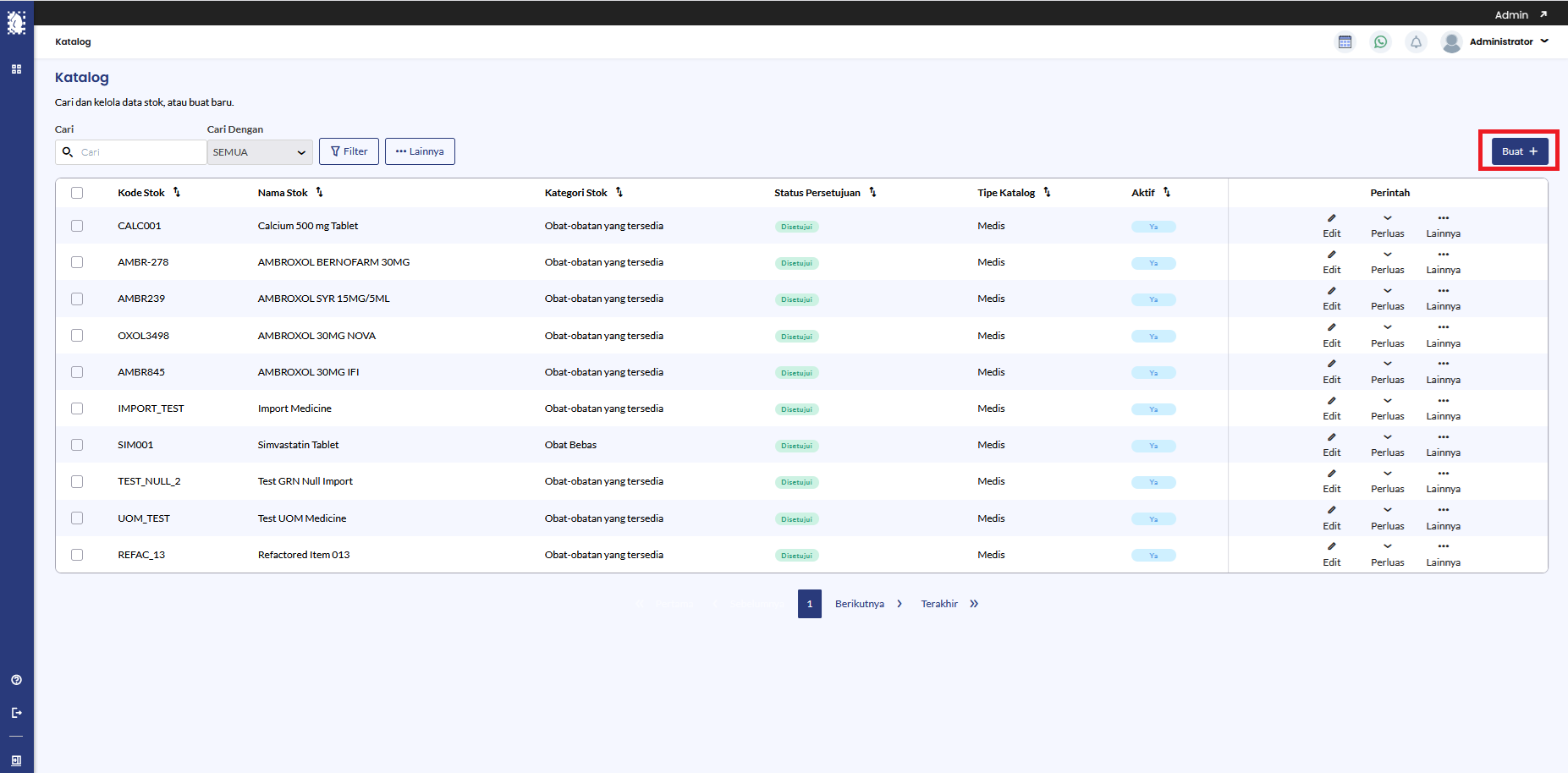Open notifications bell icon
Screen dimensions: 1568x773
tap(1416, 42)
